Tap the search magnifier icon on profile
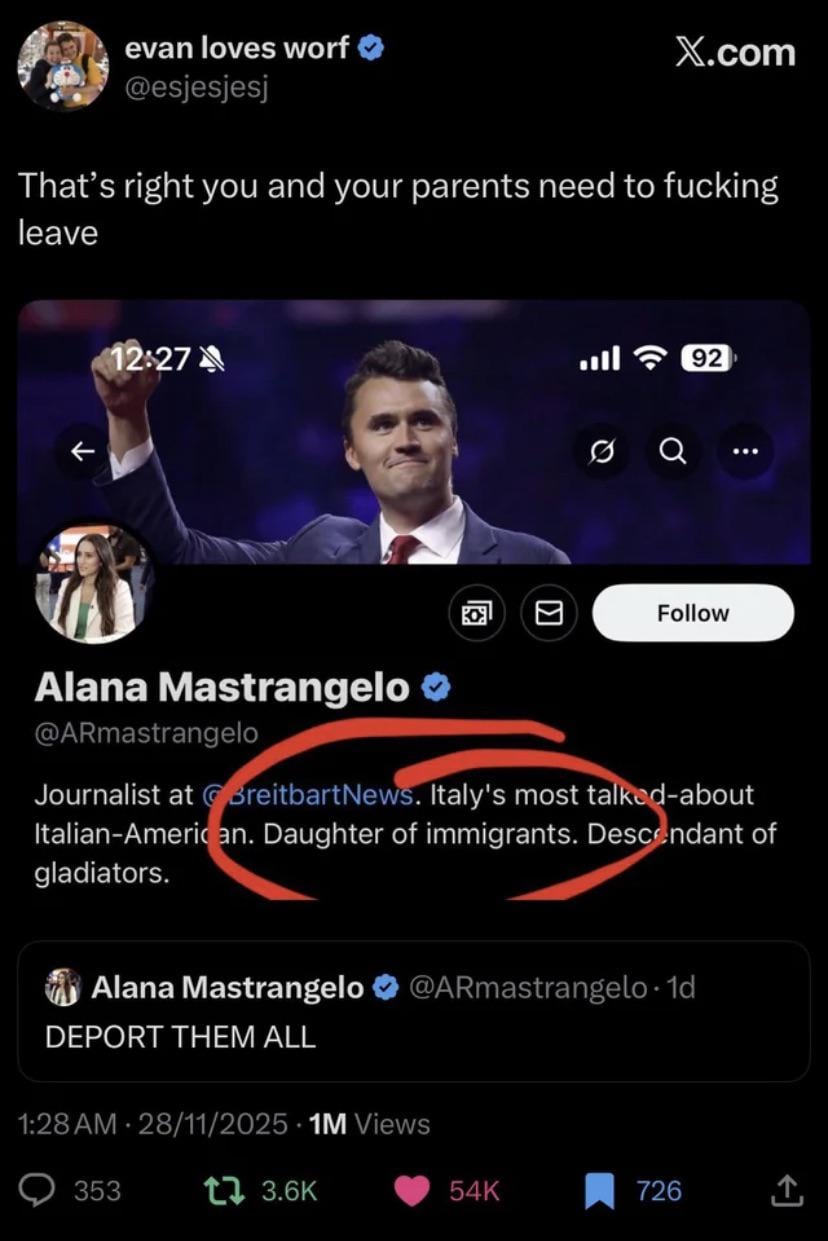Viewport: 828px width, 1241px height. (674, 453)
